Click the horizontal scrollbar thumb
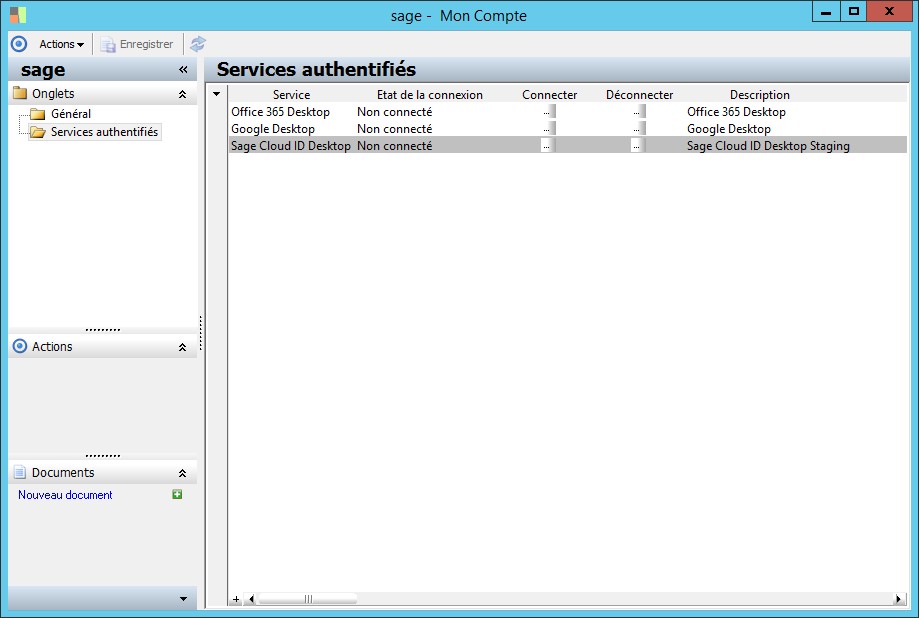This screenshot has height=618, width=919. 308,599
